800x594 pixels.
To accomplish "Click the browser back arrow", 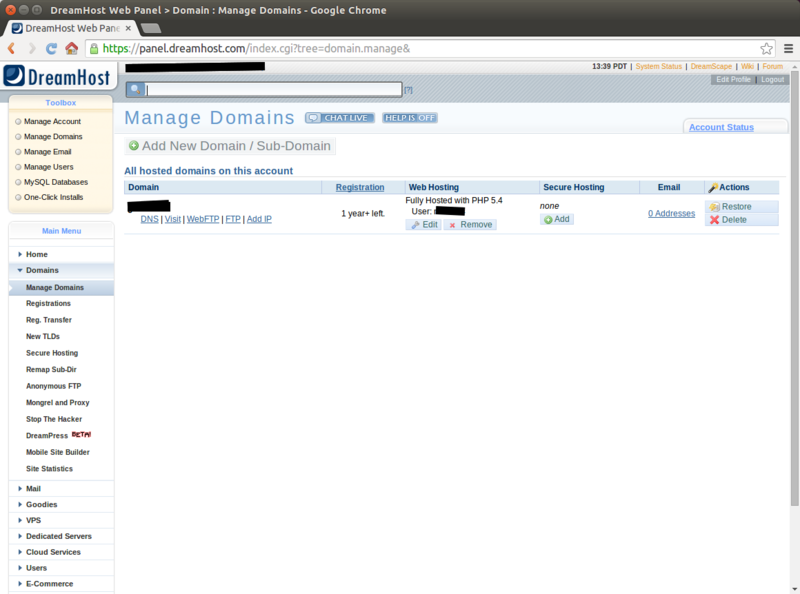I will [x=11, y=48].
